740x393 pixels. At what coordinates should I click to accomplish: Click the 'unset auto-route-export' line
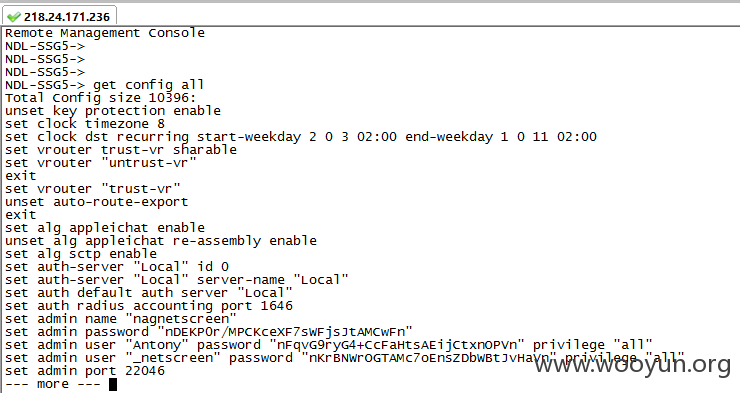97,202
